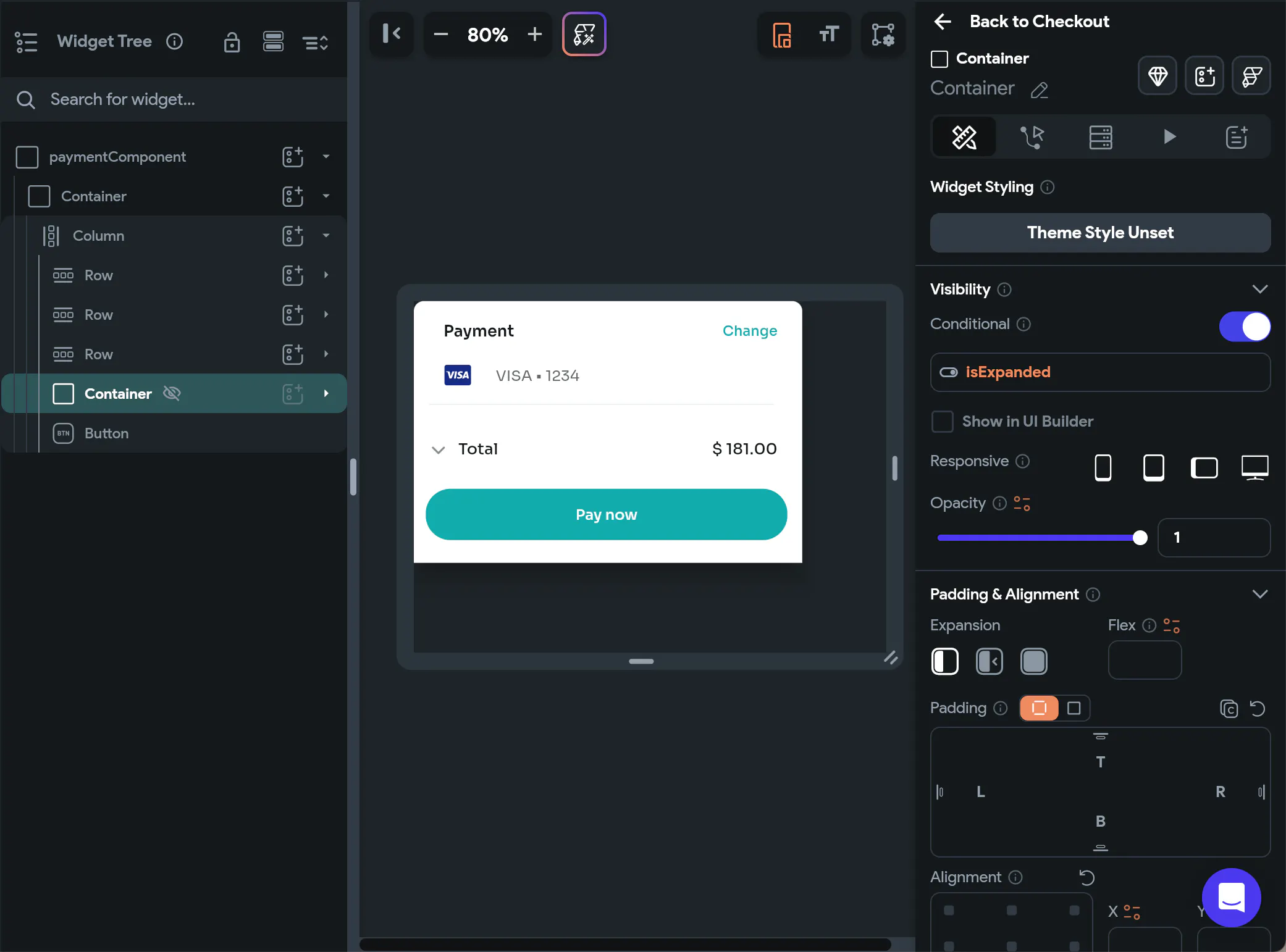Click the Opacity slider handle

pyautogui.click(x=1140, y=538)
